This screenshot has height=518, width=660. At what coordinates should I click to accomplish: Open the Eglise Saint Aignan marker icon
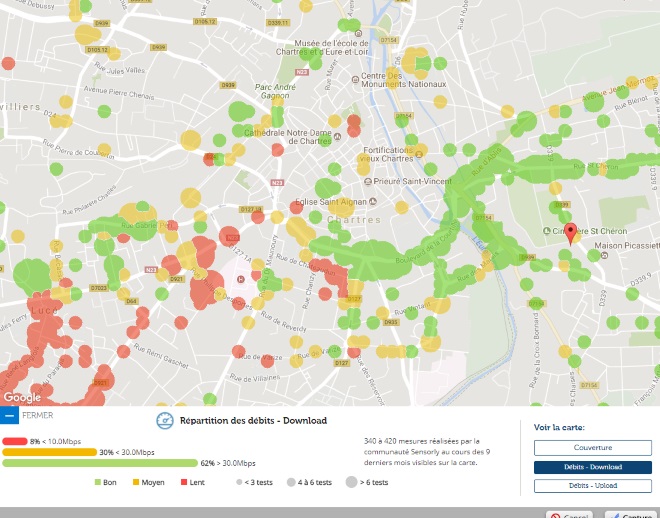[373, 202]
